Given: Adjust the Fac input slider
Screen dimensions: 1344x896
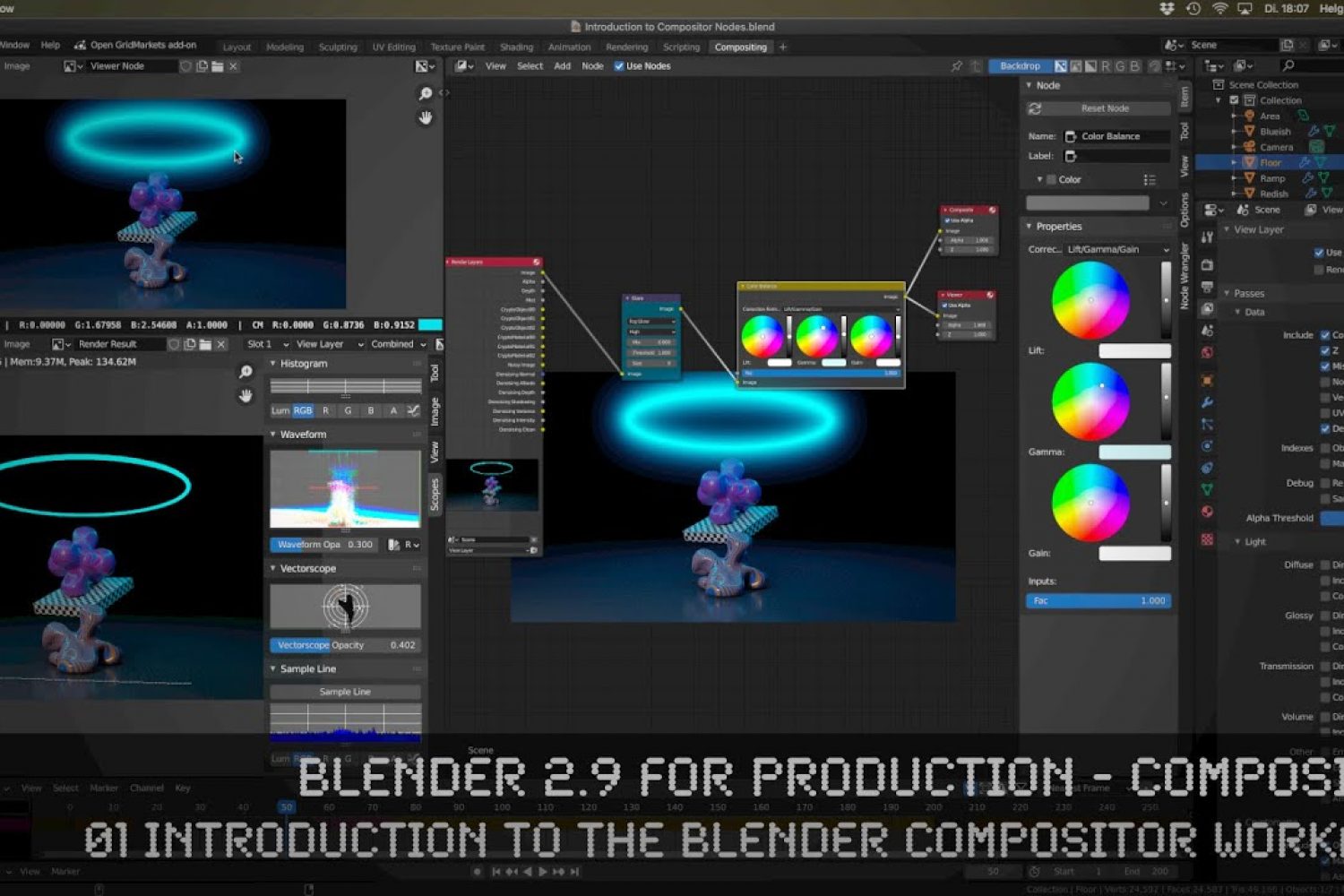Looking at the screenshot, I should [1098, 601].
